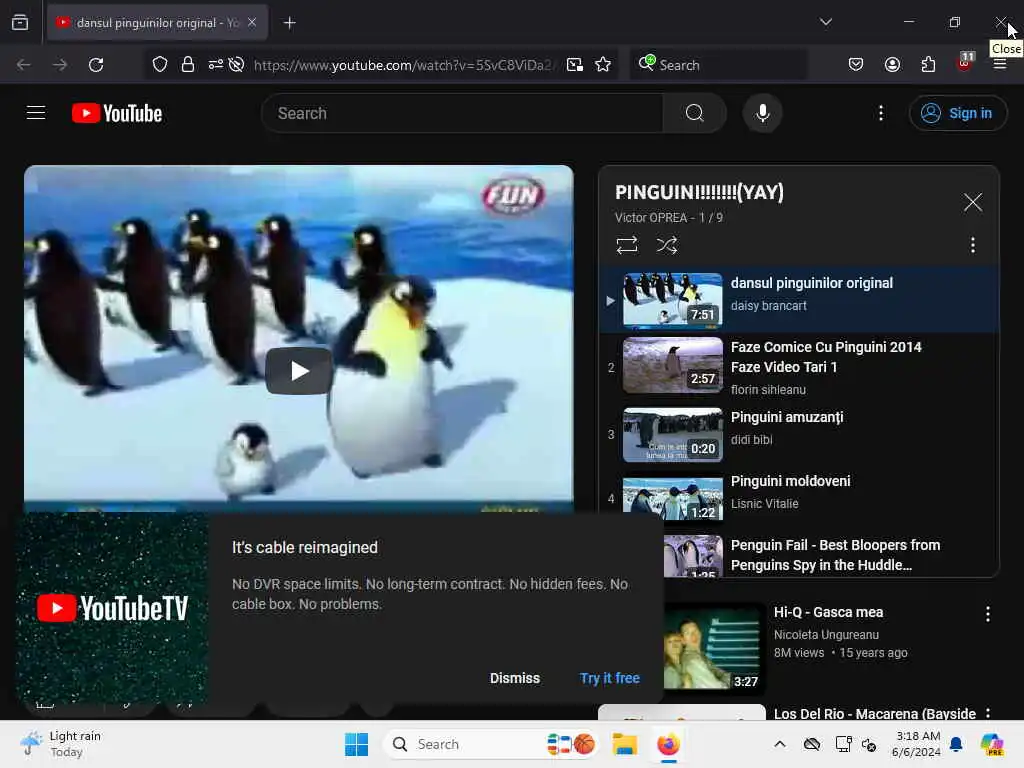Open the clock showing 3:18 AM
The image size is (1024, 768).
tap(917, 744)
